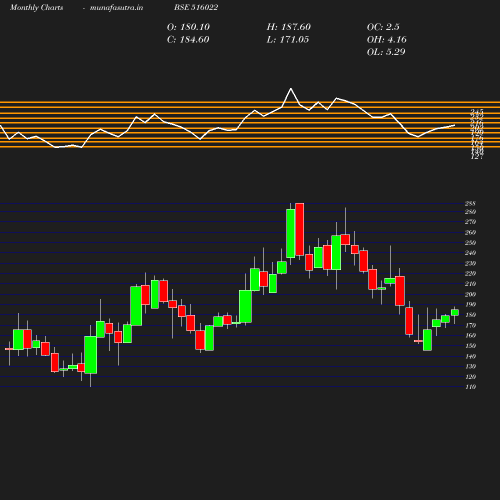Click the 140 price axis label

[470, 356]
